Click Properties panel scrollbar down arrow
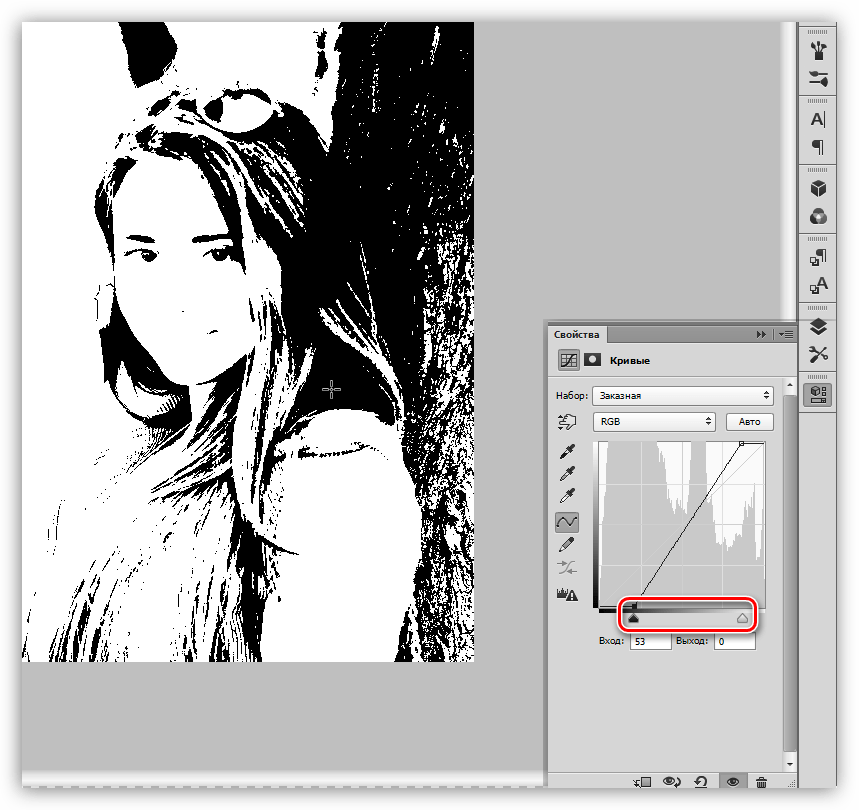Image resolution: width=859 pixels, height=810 pixels. point(789,764)
